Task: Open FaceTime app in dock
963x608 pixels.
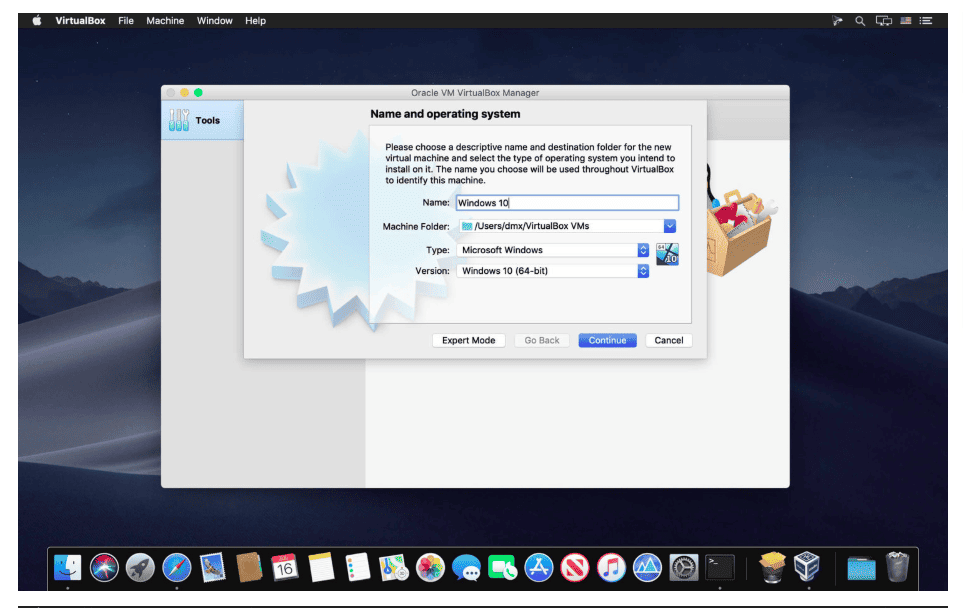Action: [x=502, y=567]
